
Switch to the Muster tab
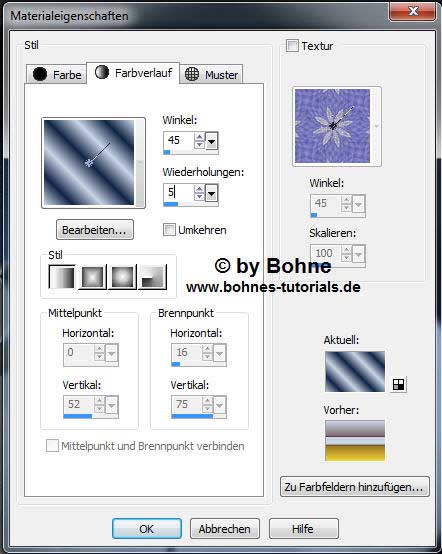pyautogui.click(x=211, y=74)
